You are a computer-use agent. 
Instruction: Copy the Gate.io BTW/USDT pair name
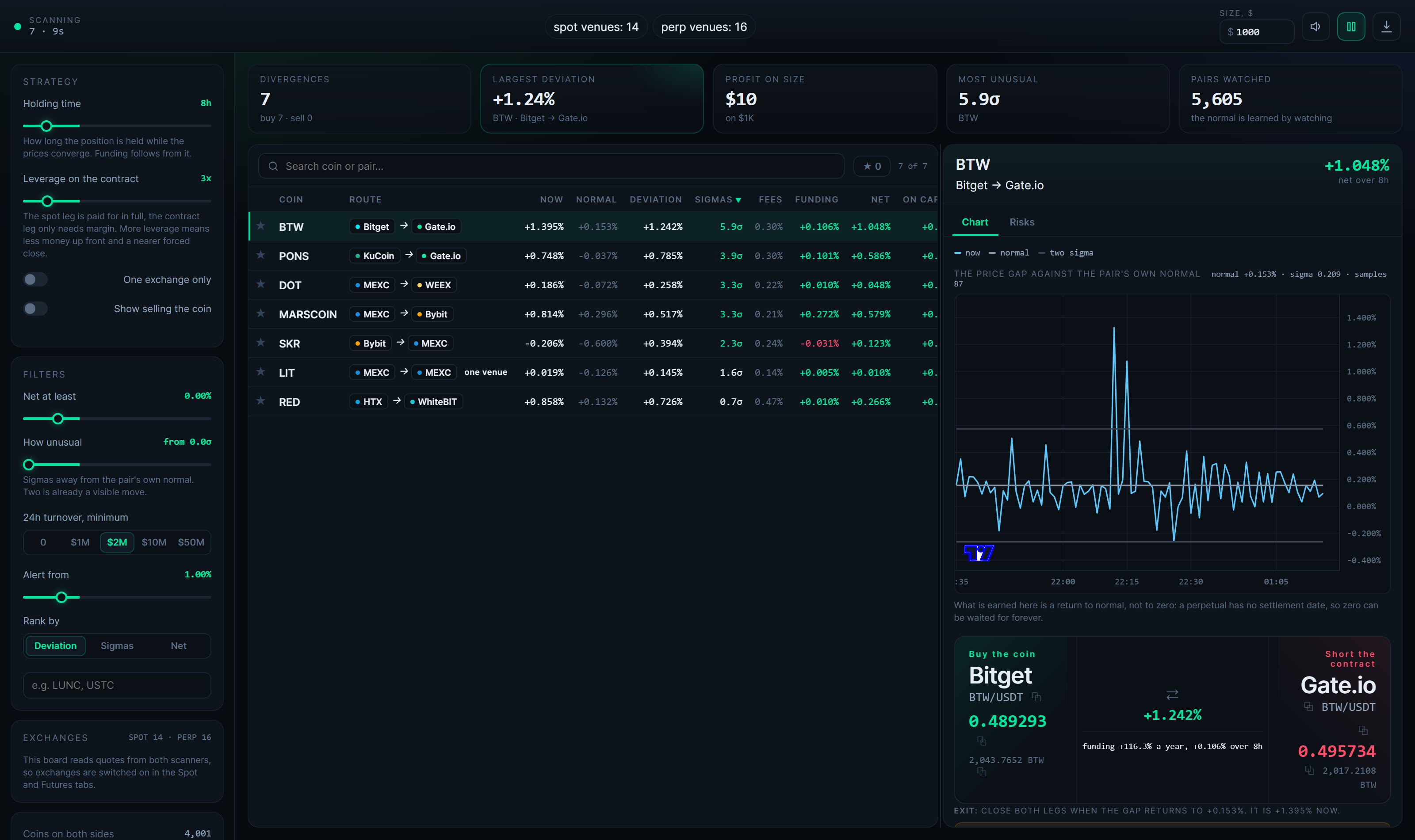(x=1308, y=706)
